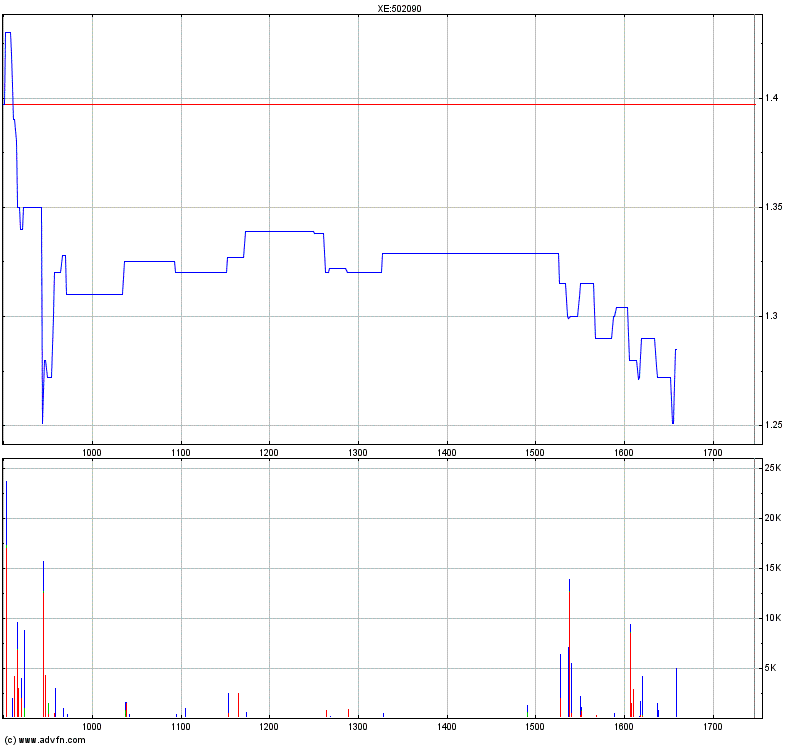Viewport: 800px width, 747px height.
Task: Click the (c) www.advfn.com copyright text
Action: coord(45,740)
